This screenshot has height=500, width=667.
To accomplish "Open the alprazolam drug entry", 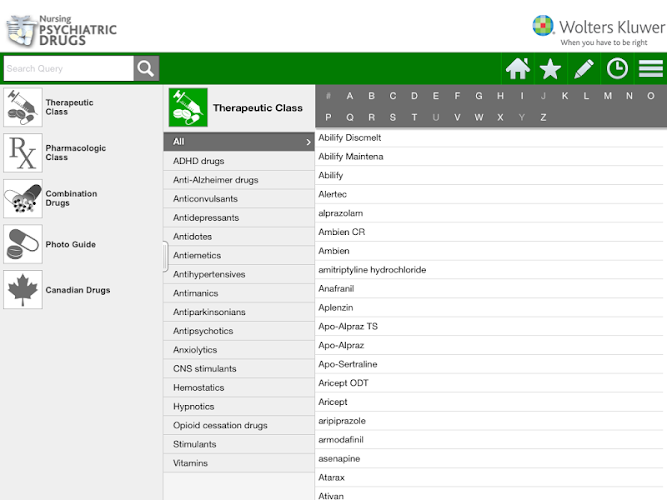I will pos(490,213).
